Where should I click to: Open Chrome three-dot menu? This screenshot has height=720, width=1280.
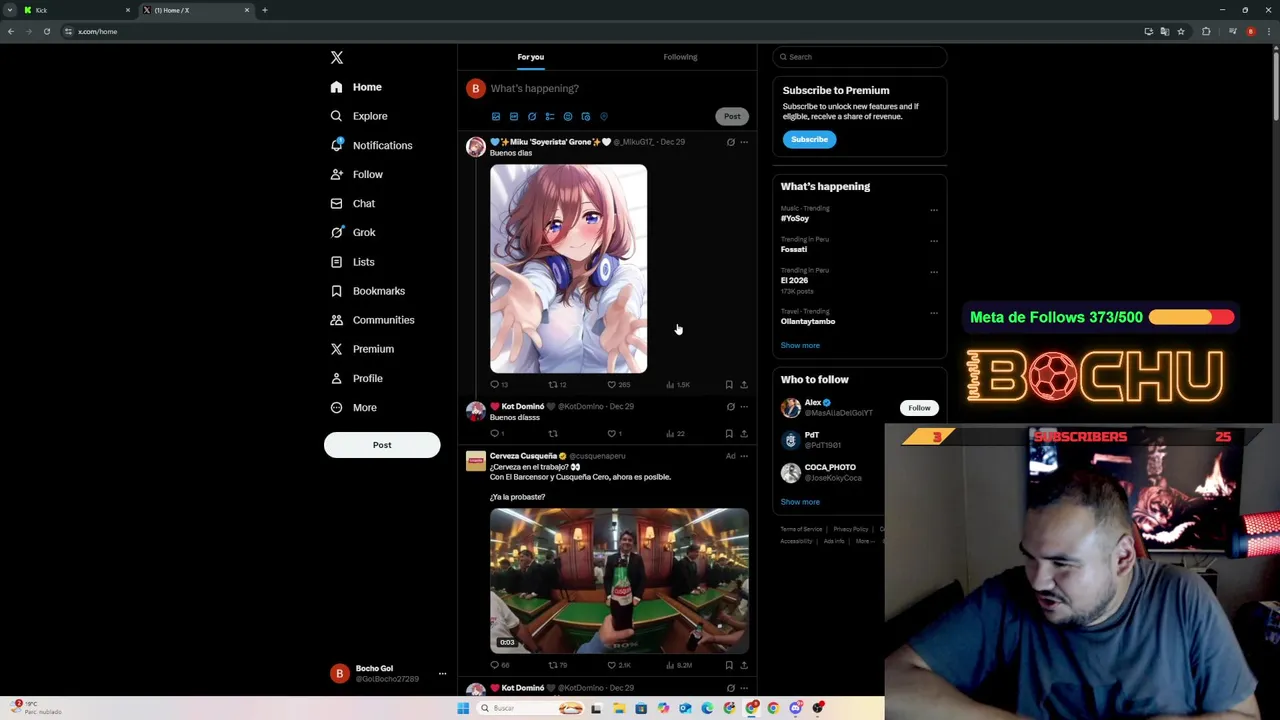point(1268,32)
